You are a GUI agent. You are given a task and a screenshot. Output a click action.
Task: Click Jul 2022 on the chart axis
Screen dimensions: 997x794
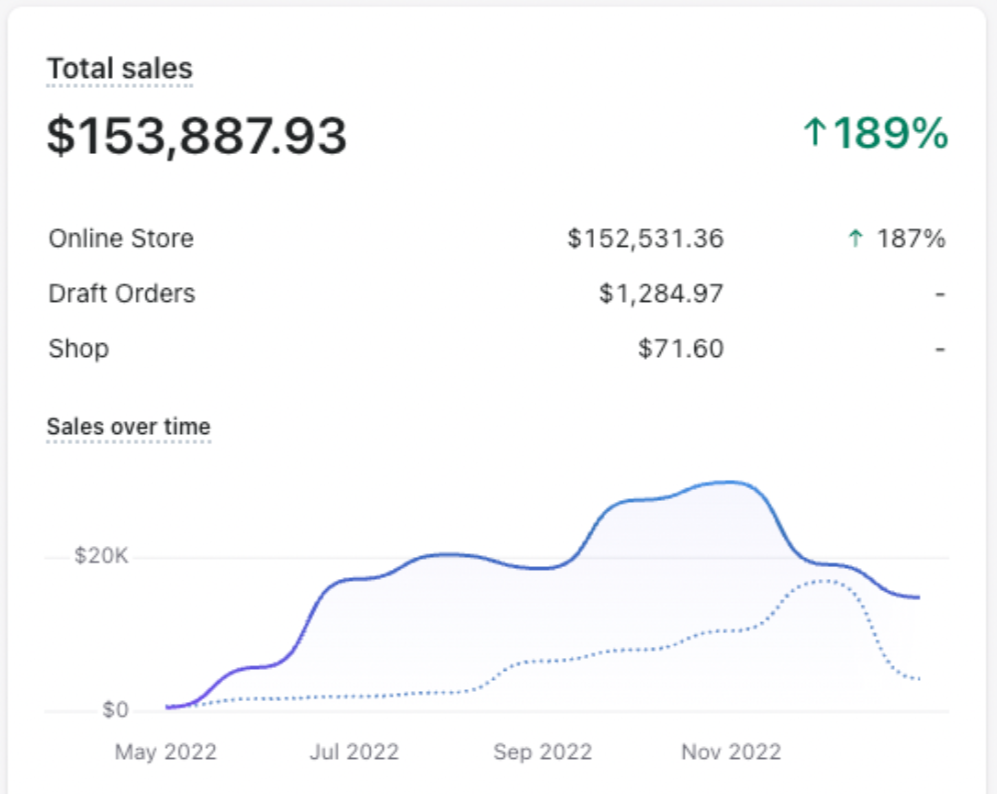coord(354,752)
